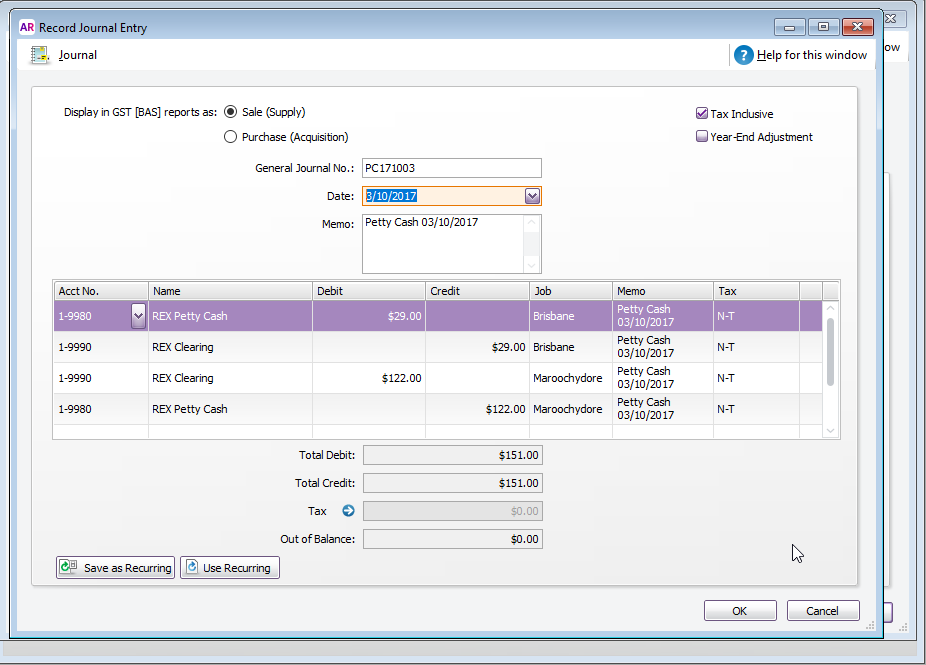Click REX Clearing in the $122.00 debit row
The image size is (926, 665).
[x=182, y=378]
